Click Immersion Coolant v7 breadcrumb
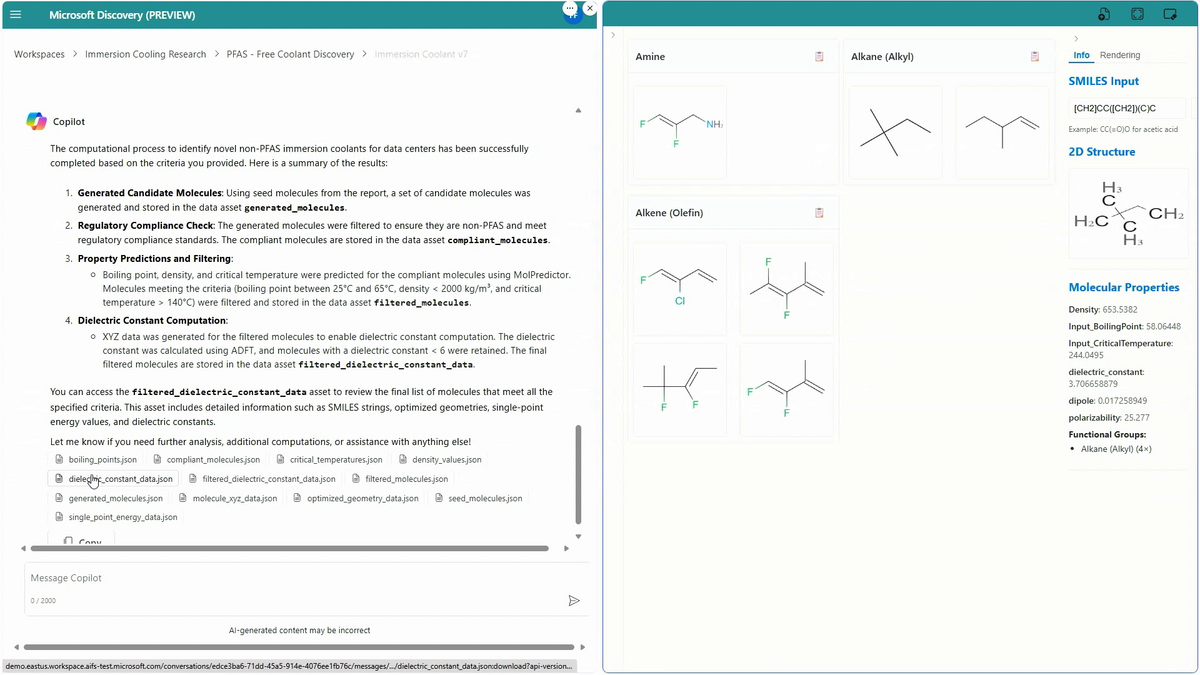Image resolution: width=1200 pixels, height=675 pixels. tap(421, 54)
